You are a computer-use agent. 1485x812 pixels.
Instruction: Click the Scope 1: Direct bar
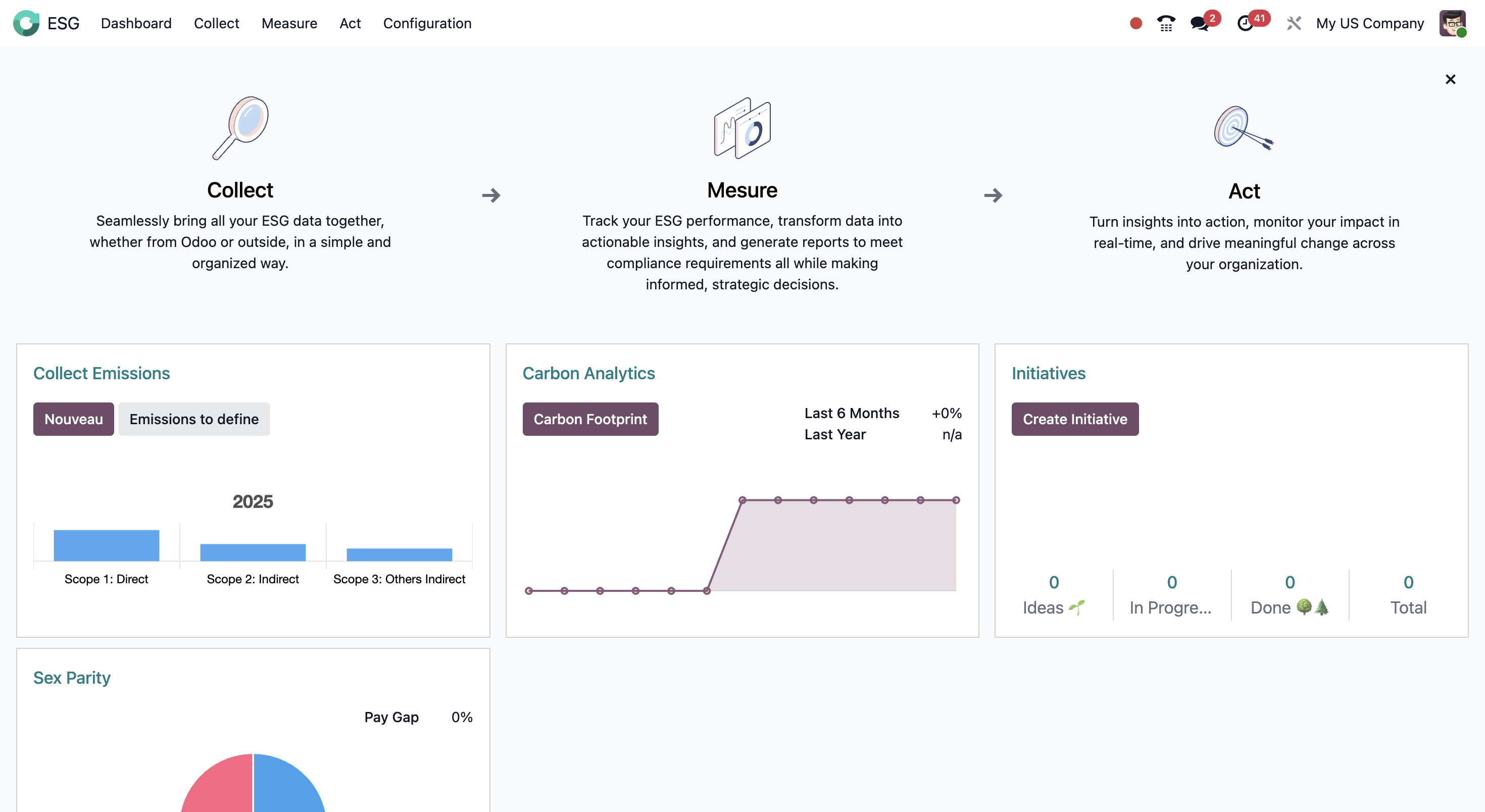107,545
